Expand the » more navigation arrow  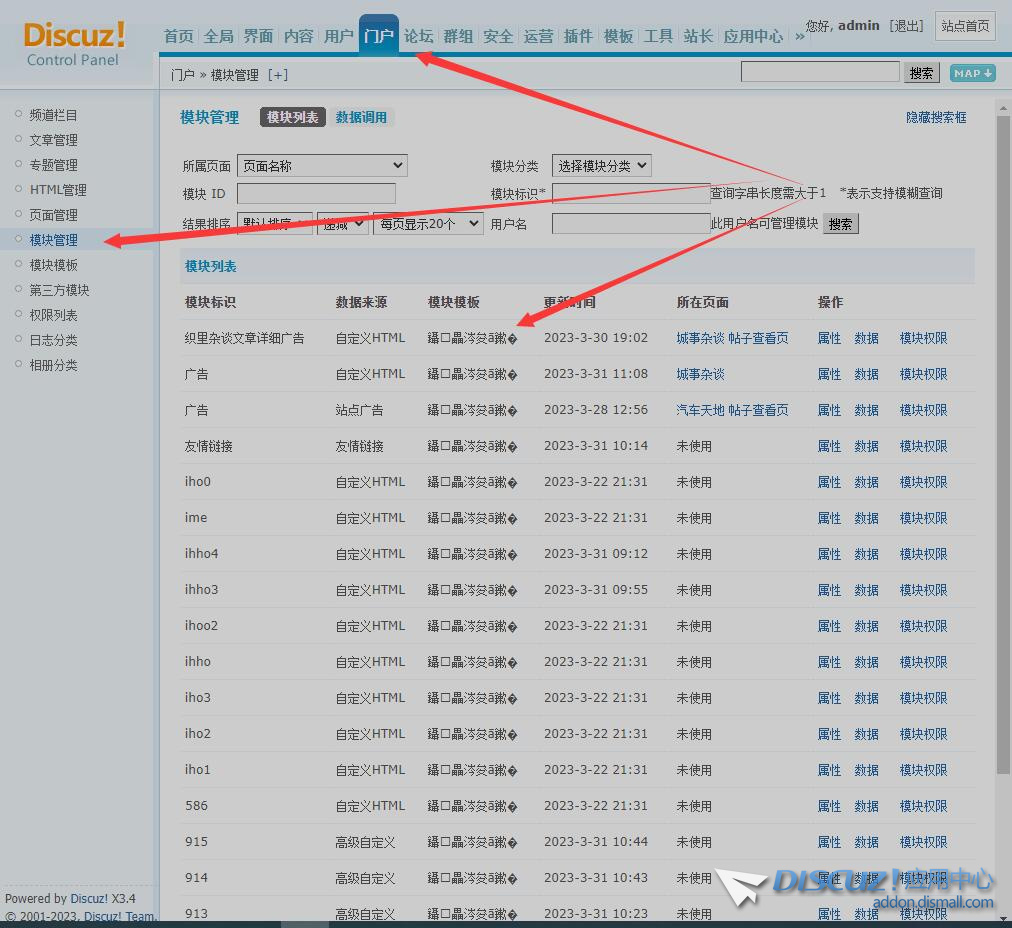click(x=799, y=36)
